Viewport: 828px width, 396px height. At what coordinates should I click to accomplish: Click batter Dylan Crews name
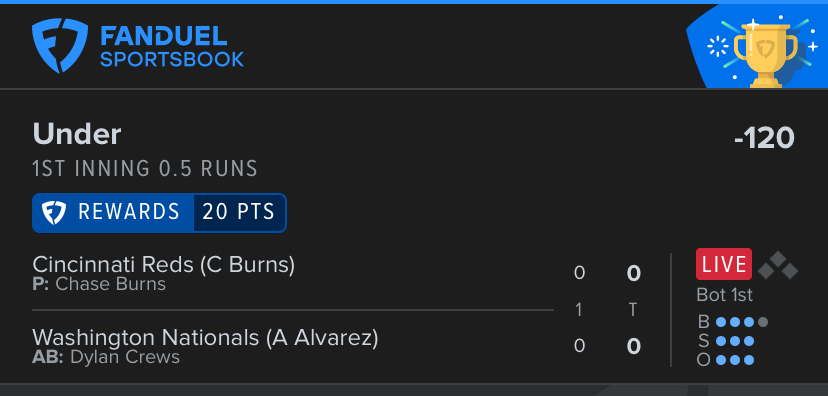click(125, 357)
